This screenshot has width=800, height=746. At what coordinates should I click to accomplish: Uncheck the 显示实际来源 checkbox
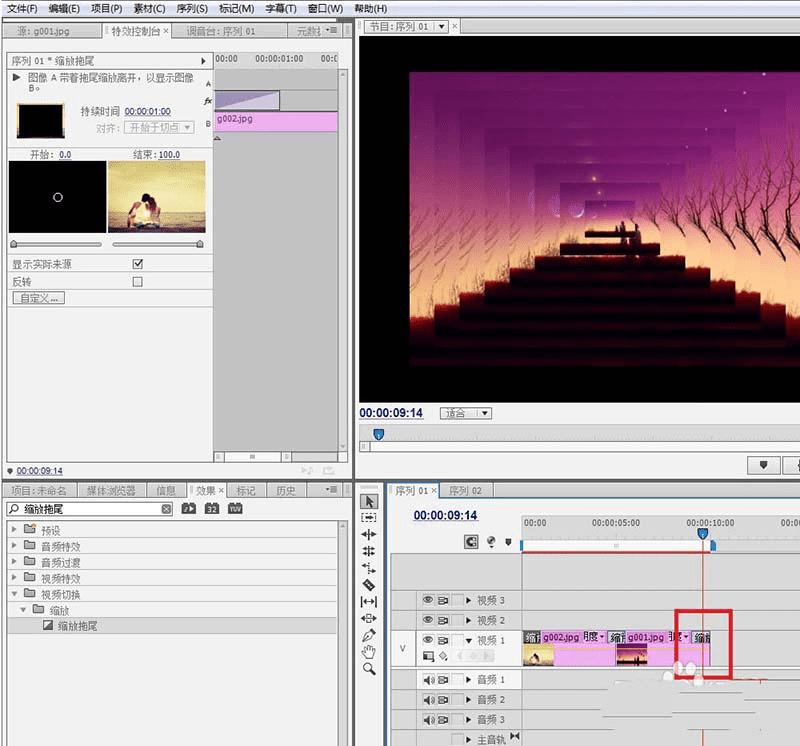point(138,264)
